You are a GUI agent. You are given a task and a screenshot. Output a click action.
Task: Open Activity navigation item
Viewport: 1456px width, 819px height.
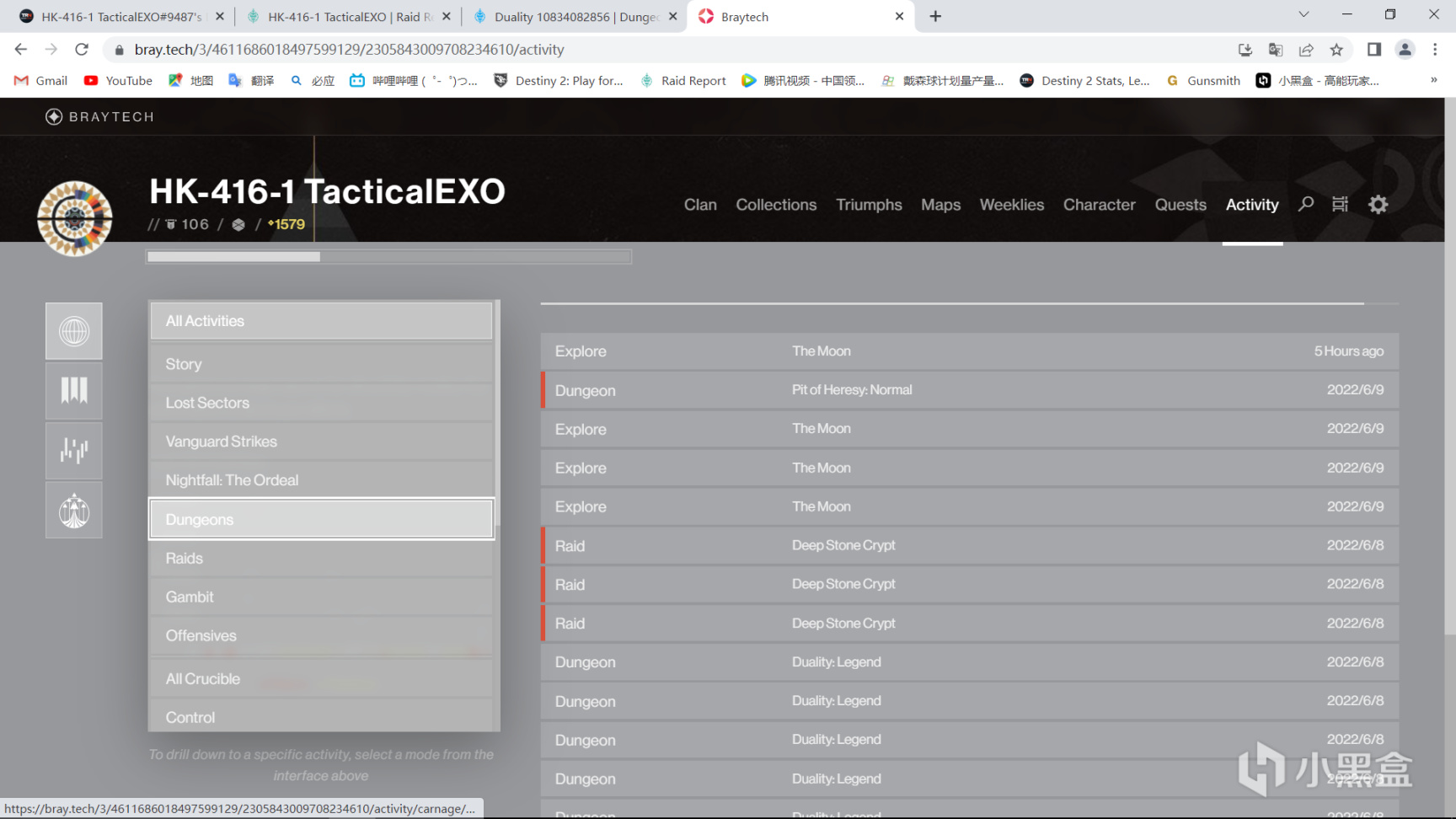click(1252, 205)
